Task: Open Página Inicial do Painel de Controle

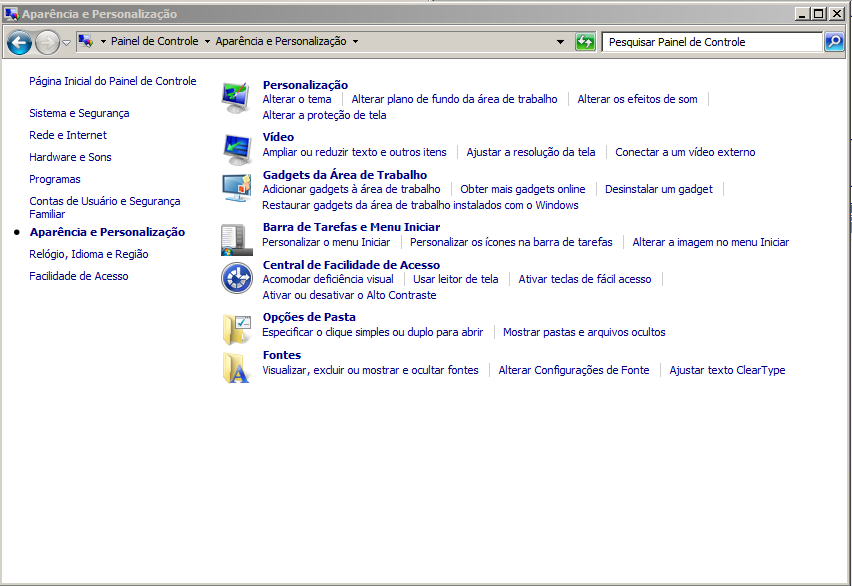Action: [112, 81]
